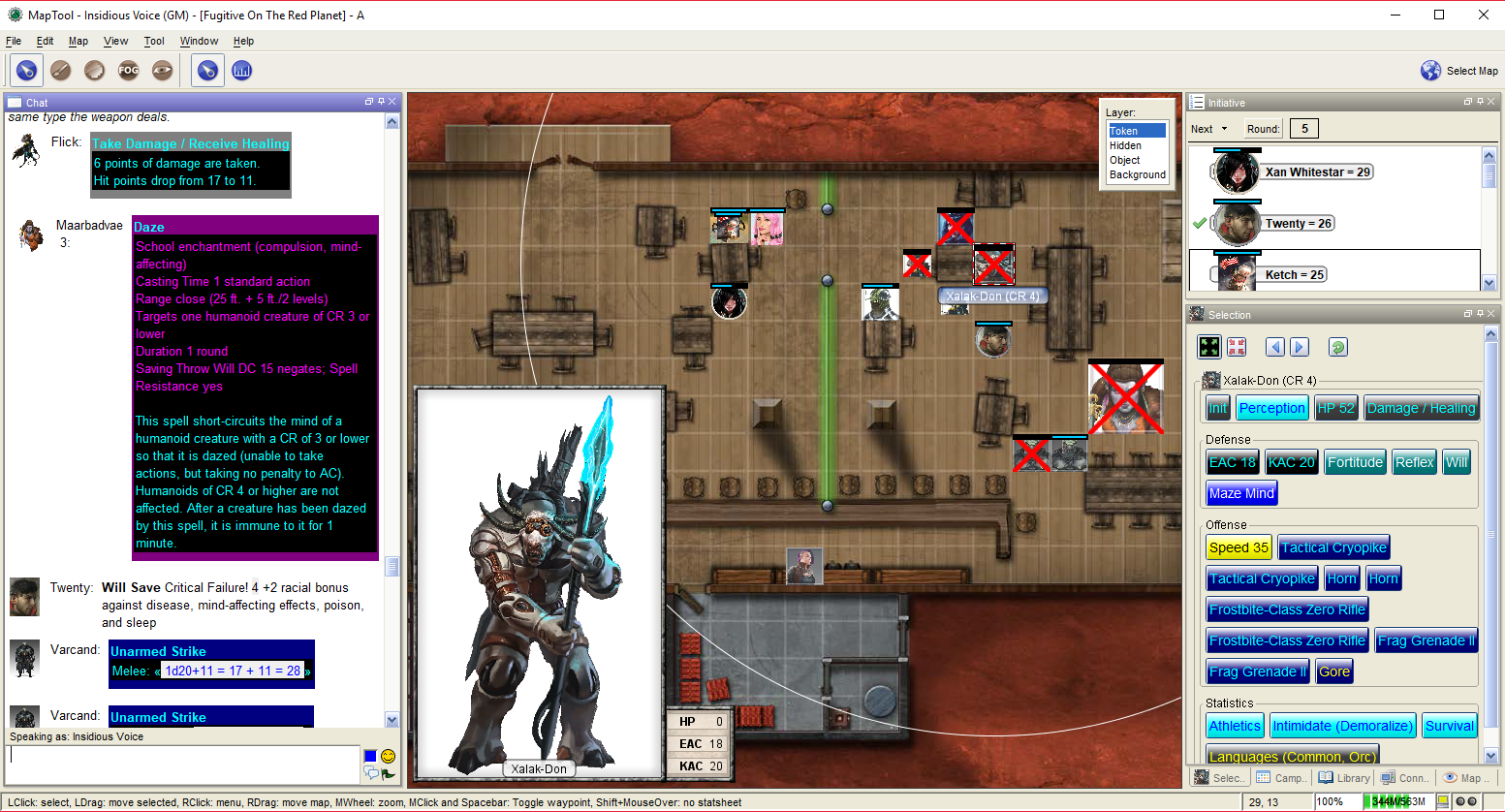The width and height of the screenshot is (1505, 812).
Task: Click Select All green arrows icon
Action: coord(1208,347)
